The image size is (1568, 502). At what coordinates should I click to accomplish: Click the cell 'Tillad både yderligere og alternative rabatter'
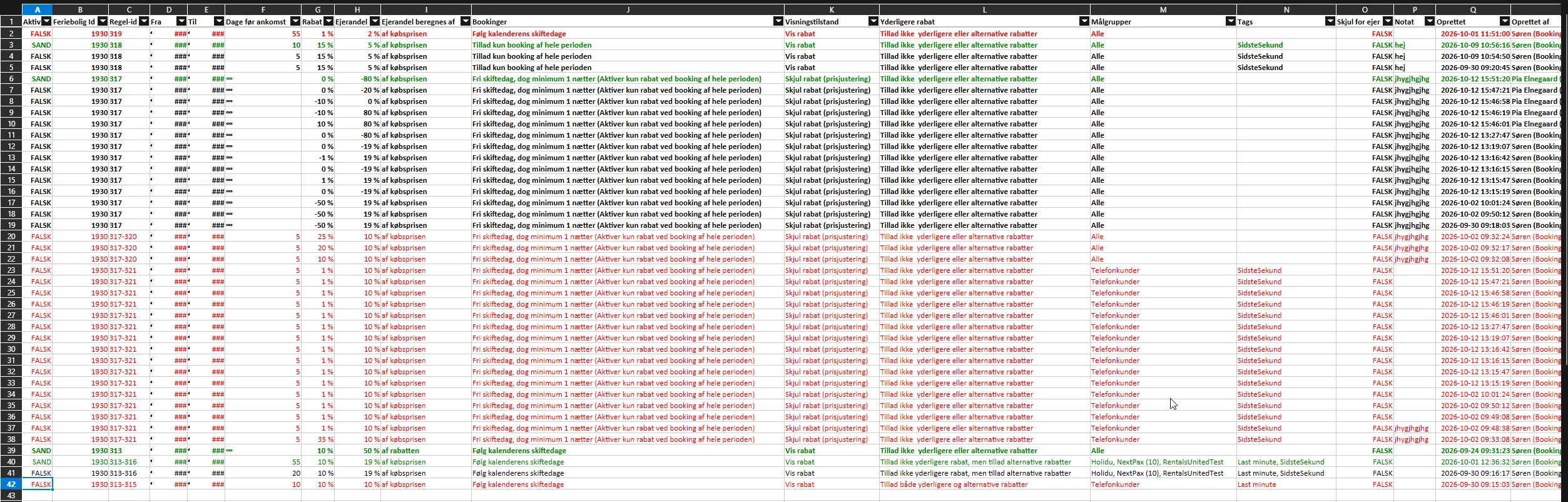point(984,484)
